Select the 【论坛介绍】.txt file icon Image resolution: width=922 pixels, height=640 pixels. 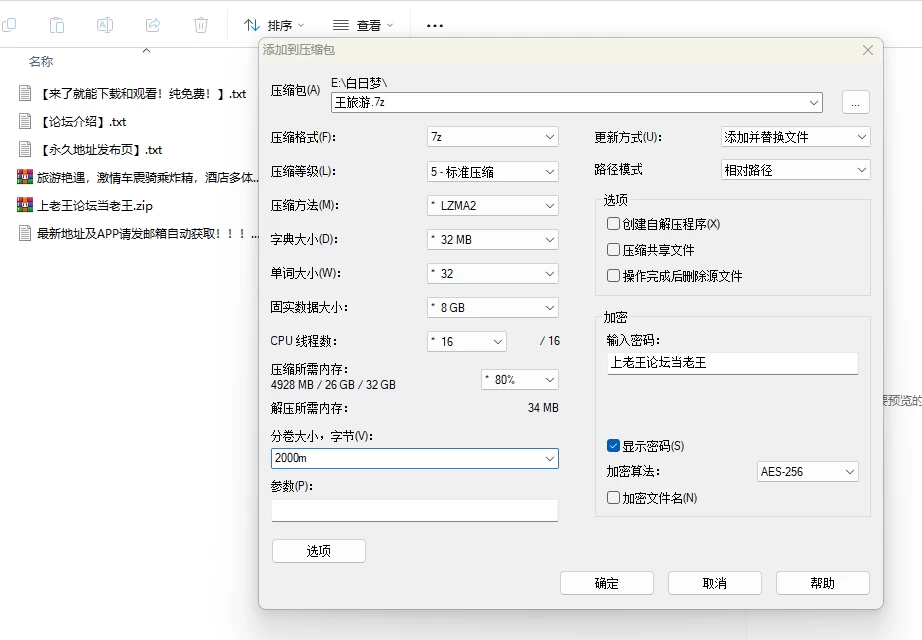[25, 121]
